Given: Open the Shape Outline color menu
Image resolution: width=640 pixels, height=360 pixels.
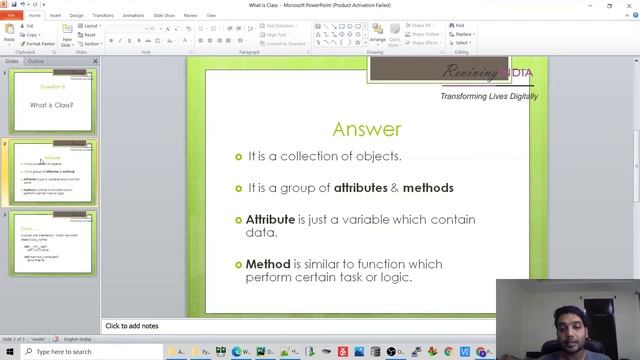Looking at the screenshot, I should click(423, 34).
